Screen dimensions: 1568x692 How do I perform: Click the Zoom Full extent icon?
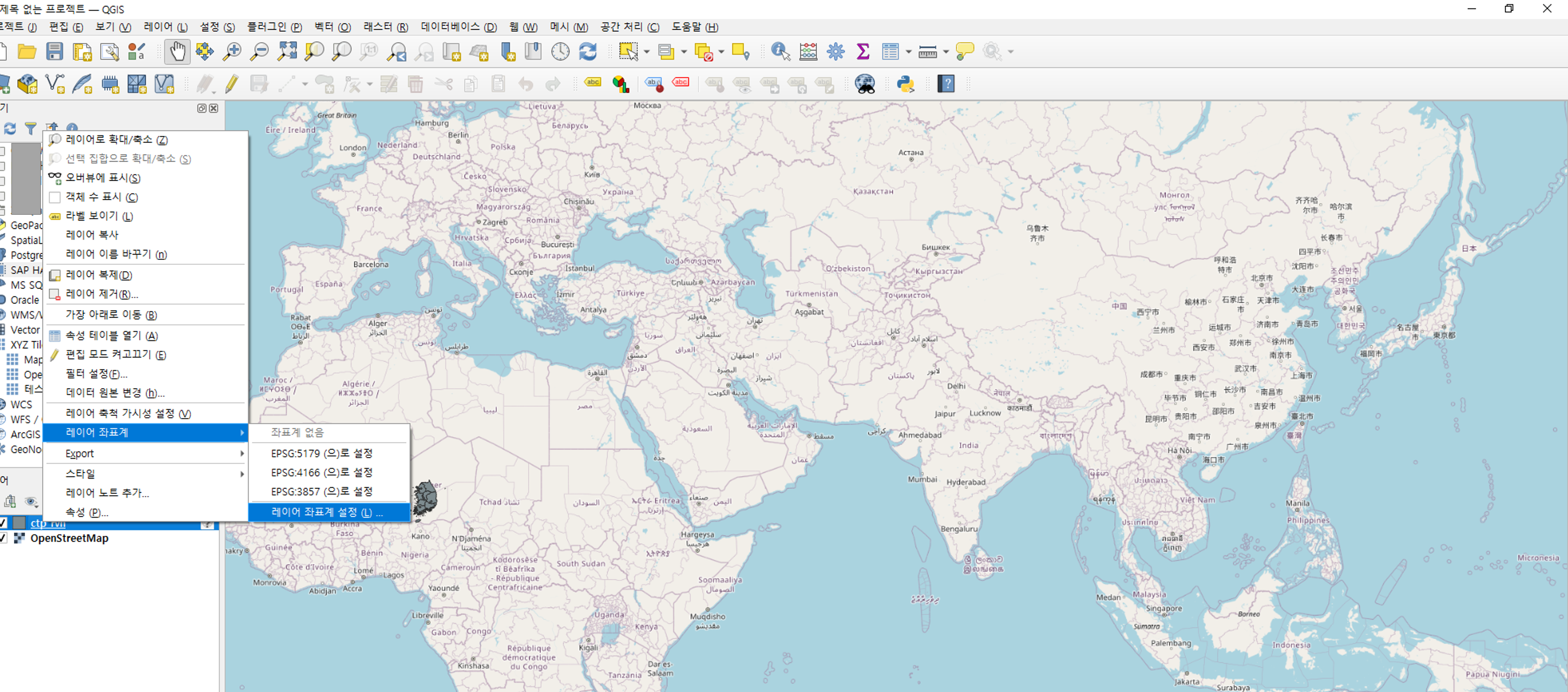[x=287, y=52]
